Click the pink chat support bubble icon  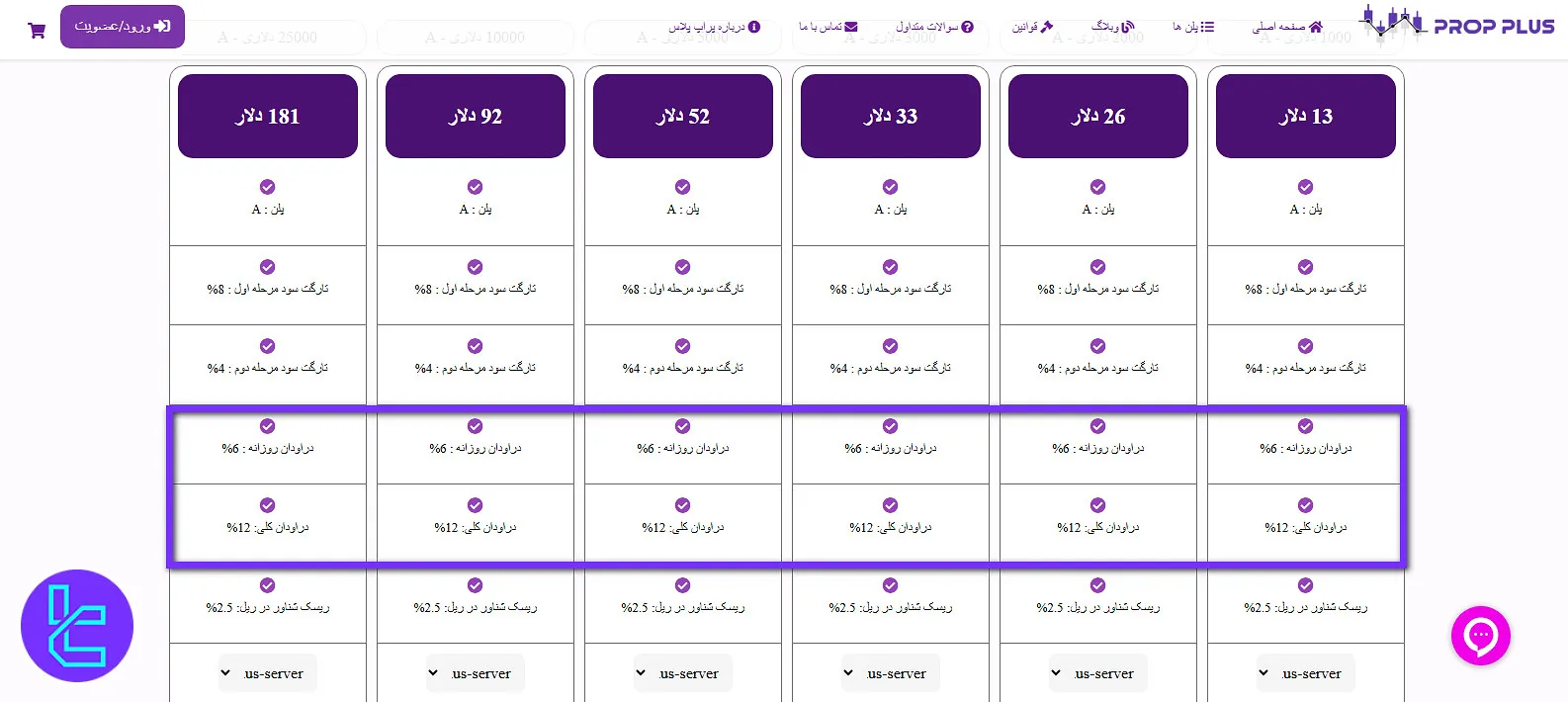[1480, 636]
